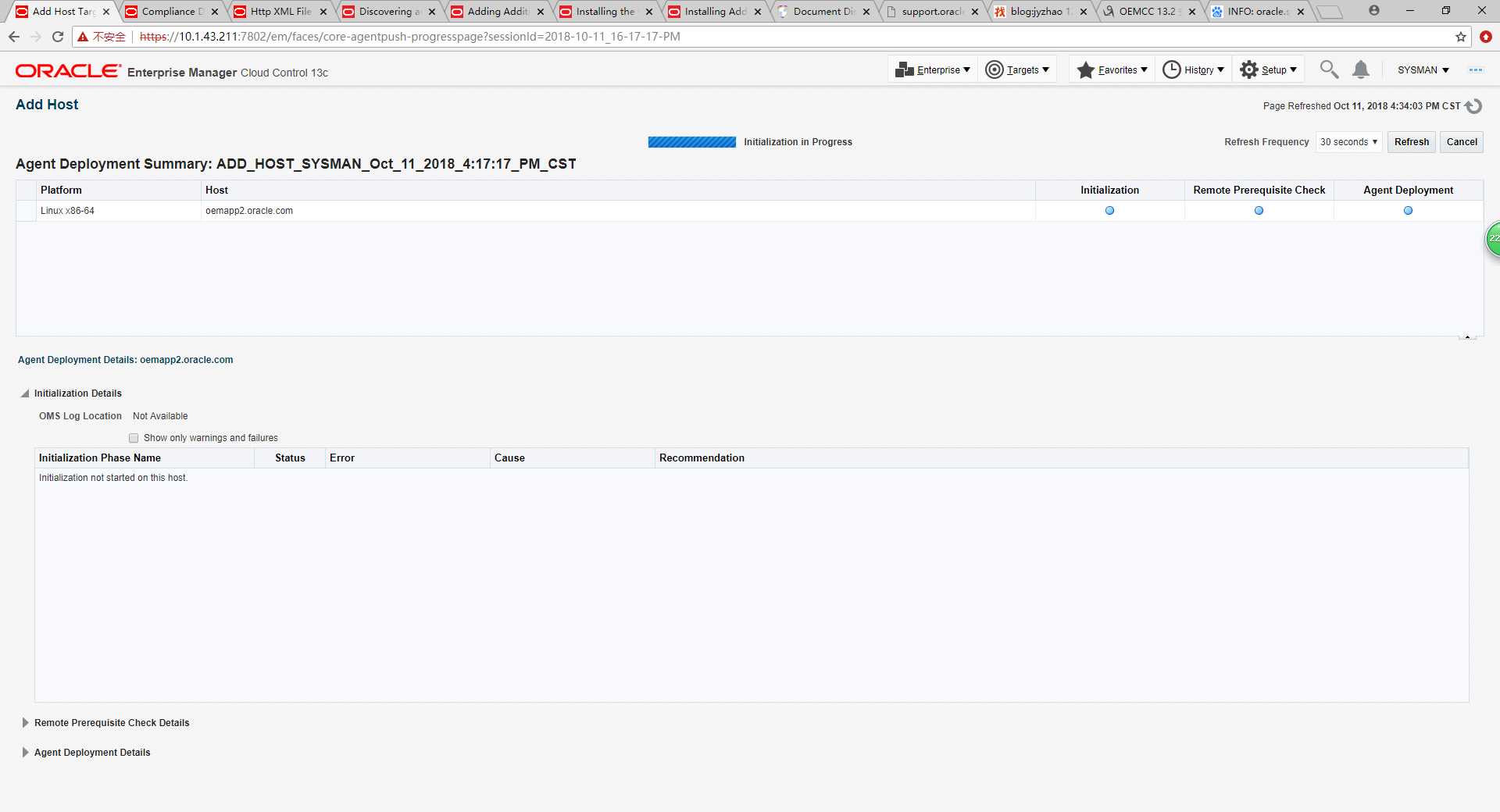Click the Cancel button

(x=1462, y=142)
